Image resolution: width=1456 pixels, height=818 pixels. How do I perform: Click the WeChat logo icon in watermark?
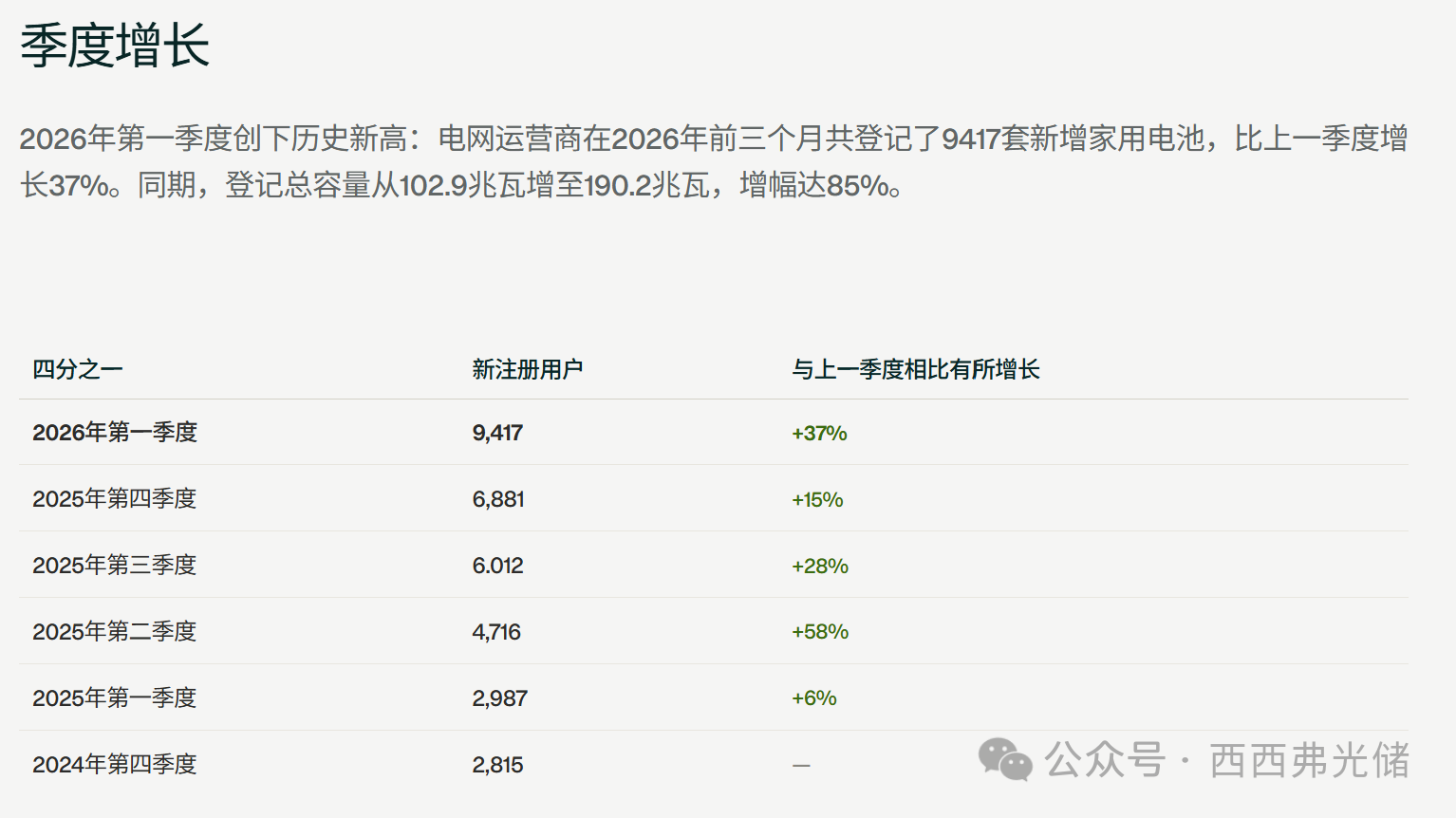point(1005,760)
